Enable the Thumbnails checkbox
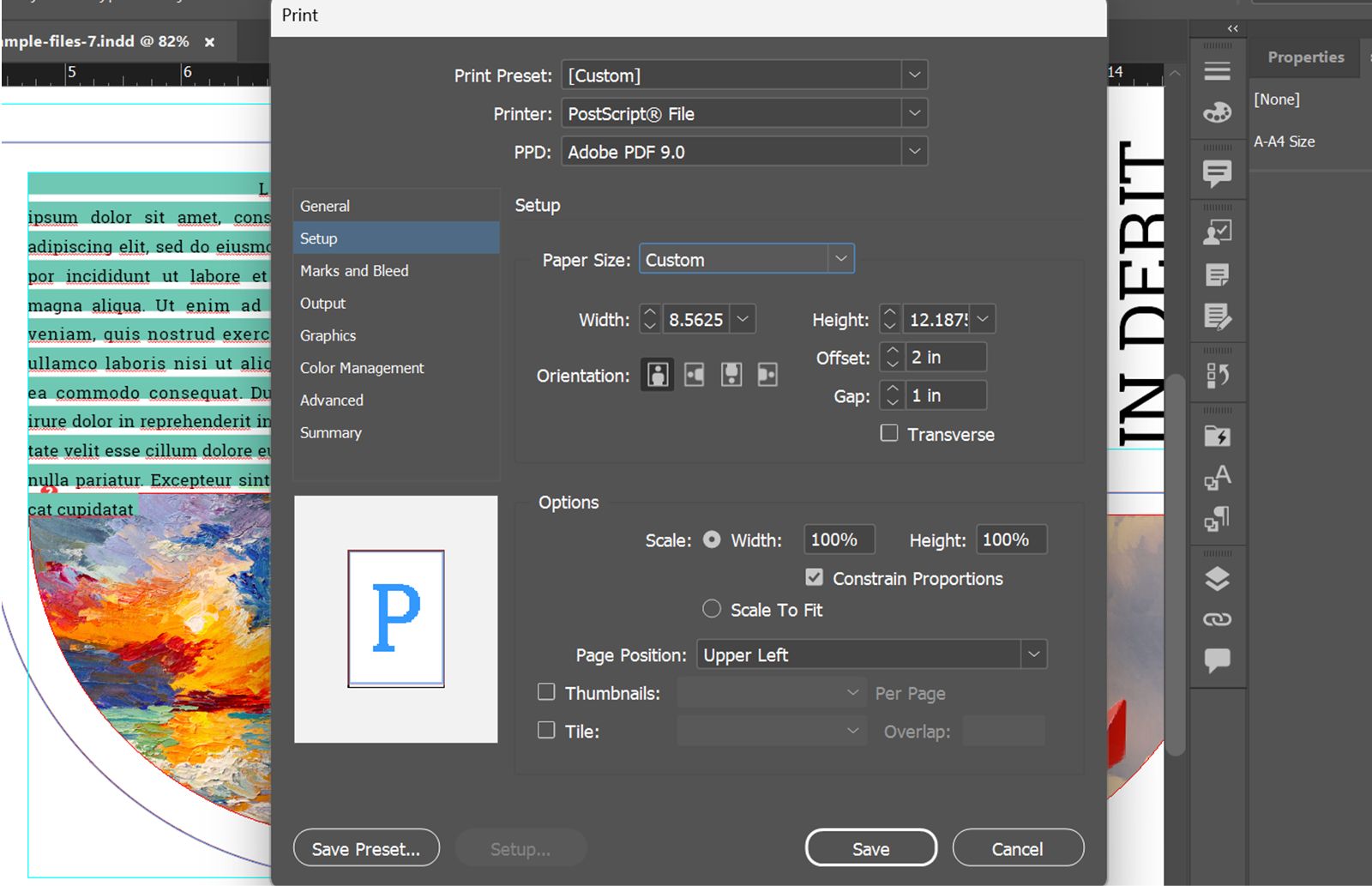 click(x=546, y=691)
